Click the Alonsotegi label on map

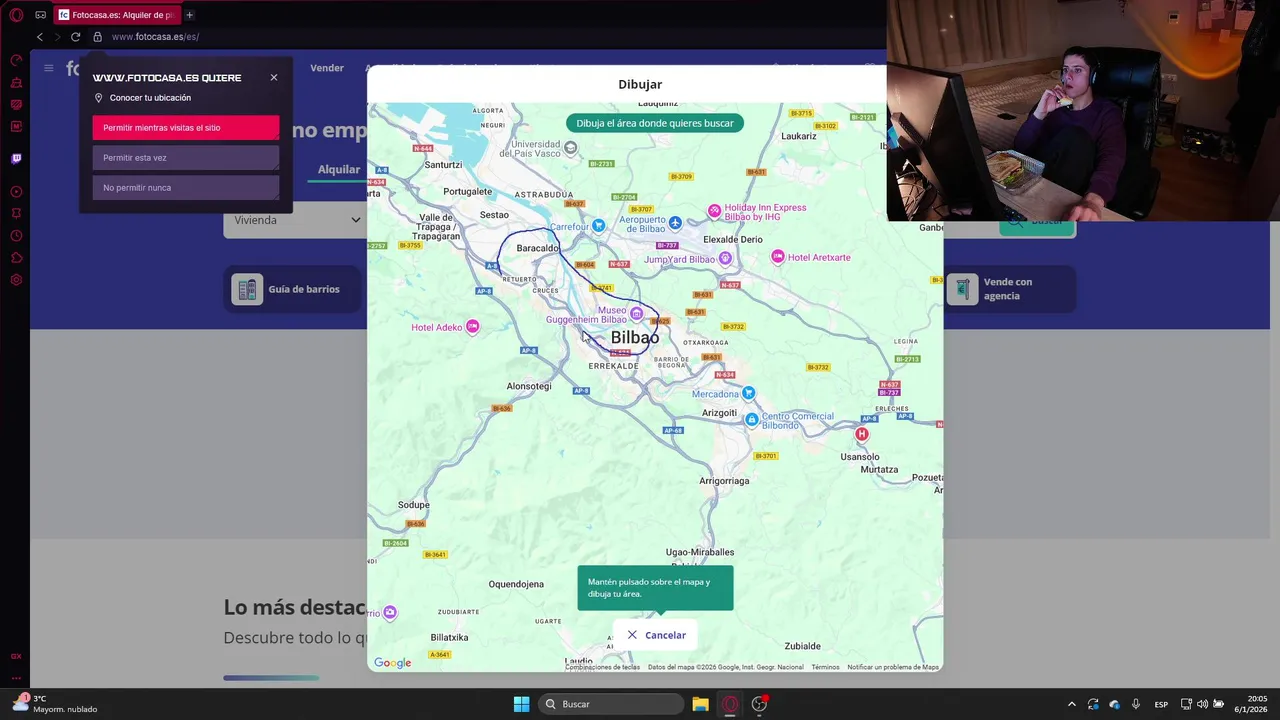(529, 386)
